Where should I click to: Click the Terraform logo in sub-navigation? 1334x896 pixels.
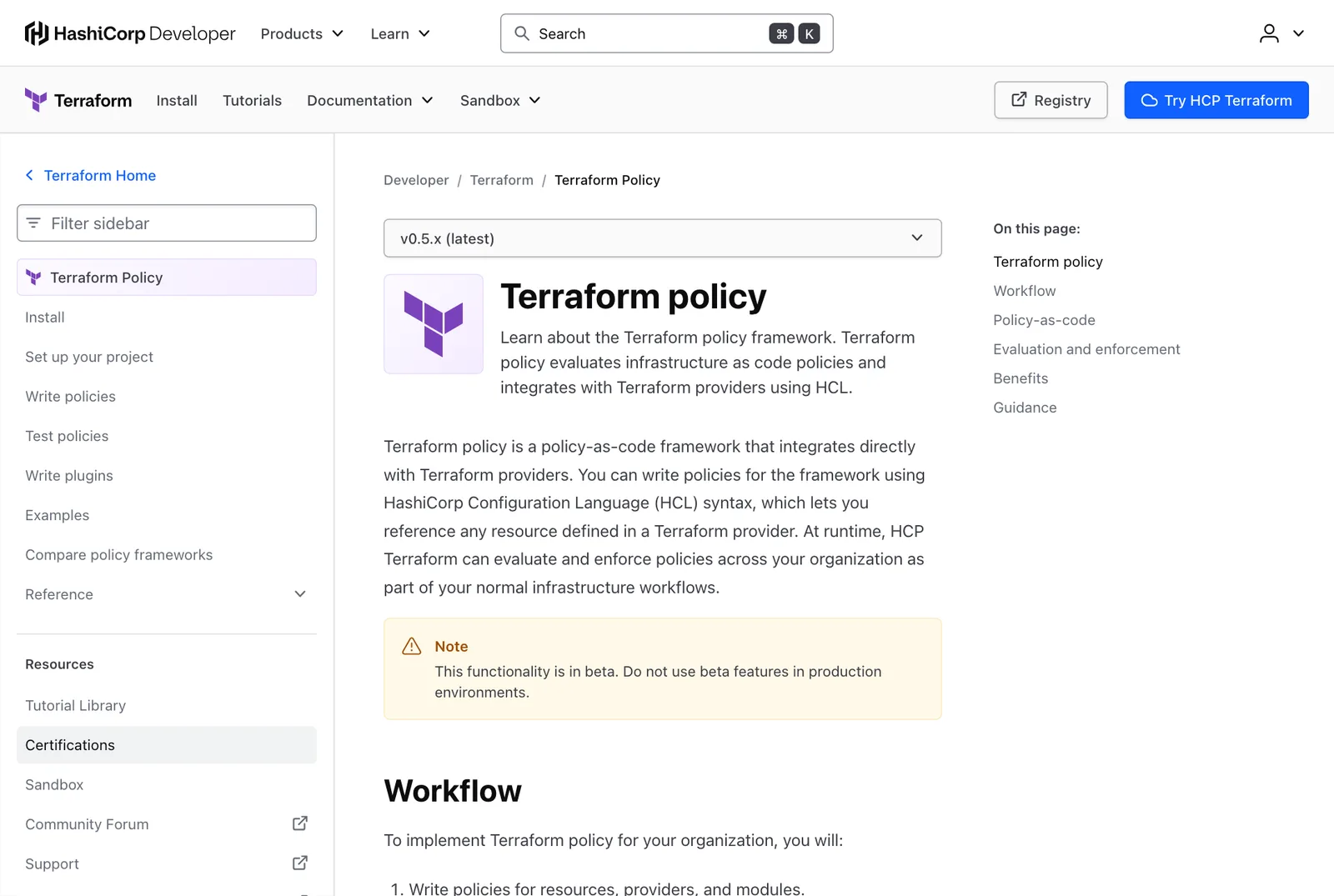[78, 100]
